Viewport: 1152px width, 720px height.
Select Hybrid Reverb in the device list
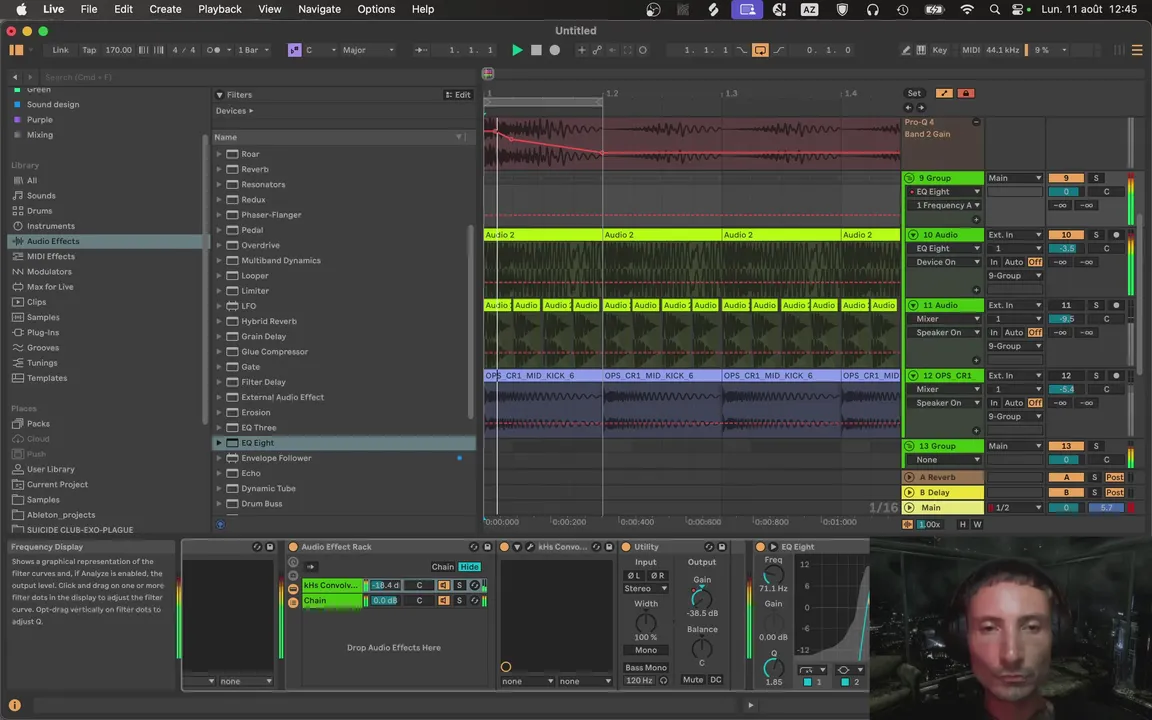coord(269,321)
